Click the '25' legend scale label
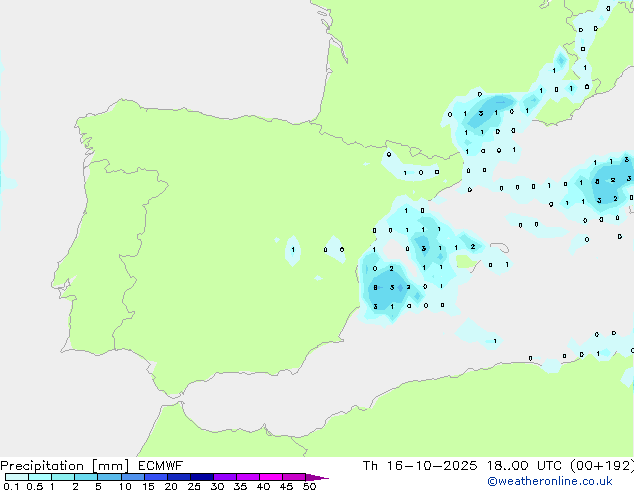This screenshot has width=634, height=490. pos(194,486)
